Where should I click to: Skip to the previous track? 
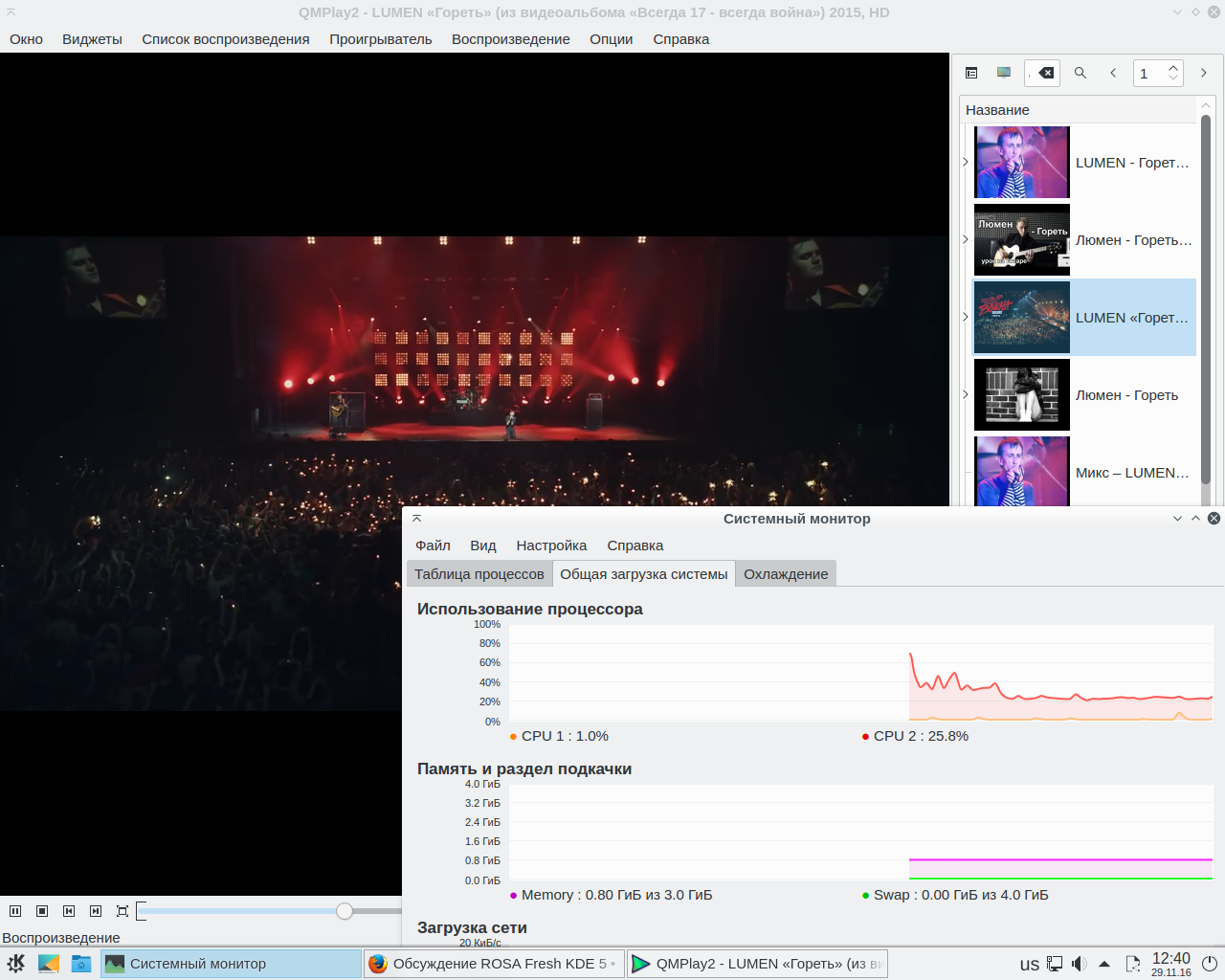pyautogui.click(x=69, y=911)
